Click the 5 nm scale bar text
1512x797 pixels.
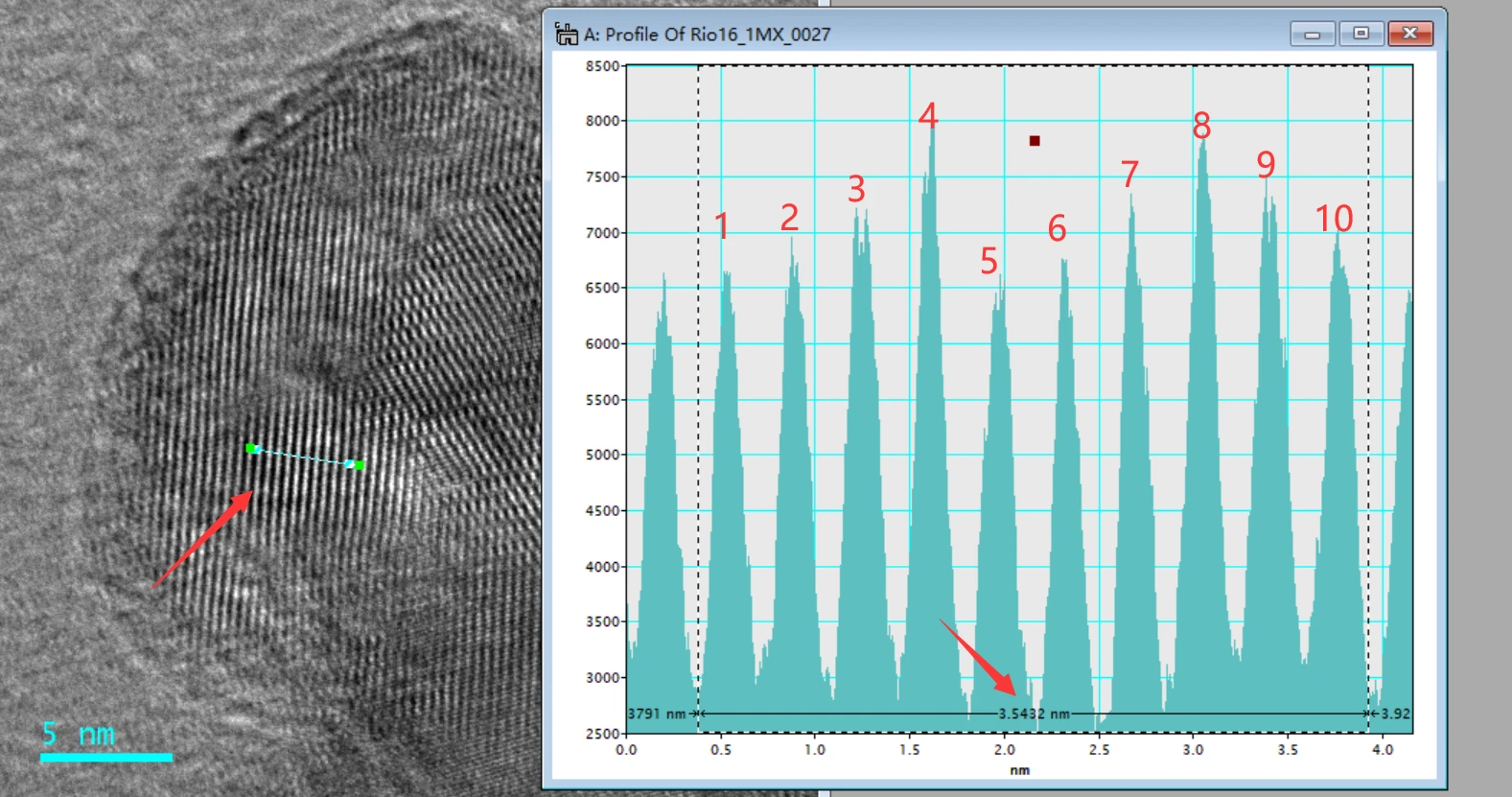click(79, 735)
